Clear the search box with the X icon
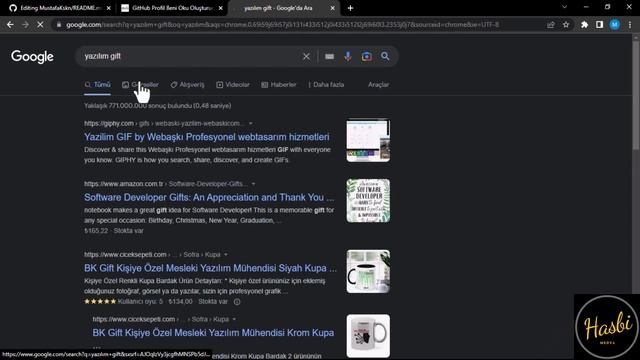Image resolution: width=640 pixels, height=360 pixels. (x=306, y=56)
